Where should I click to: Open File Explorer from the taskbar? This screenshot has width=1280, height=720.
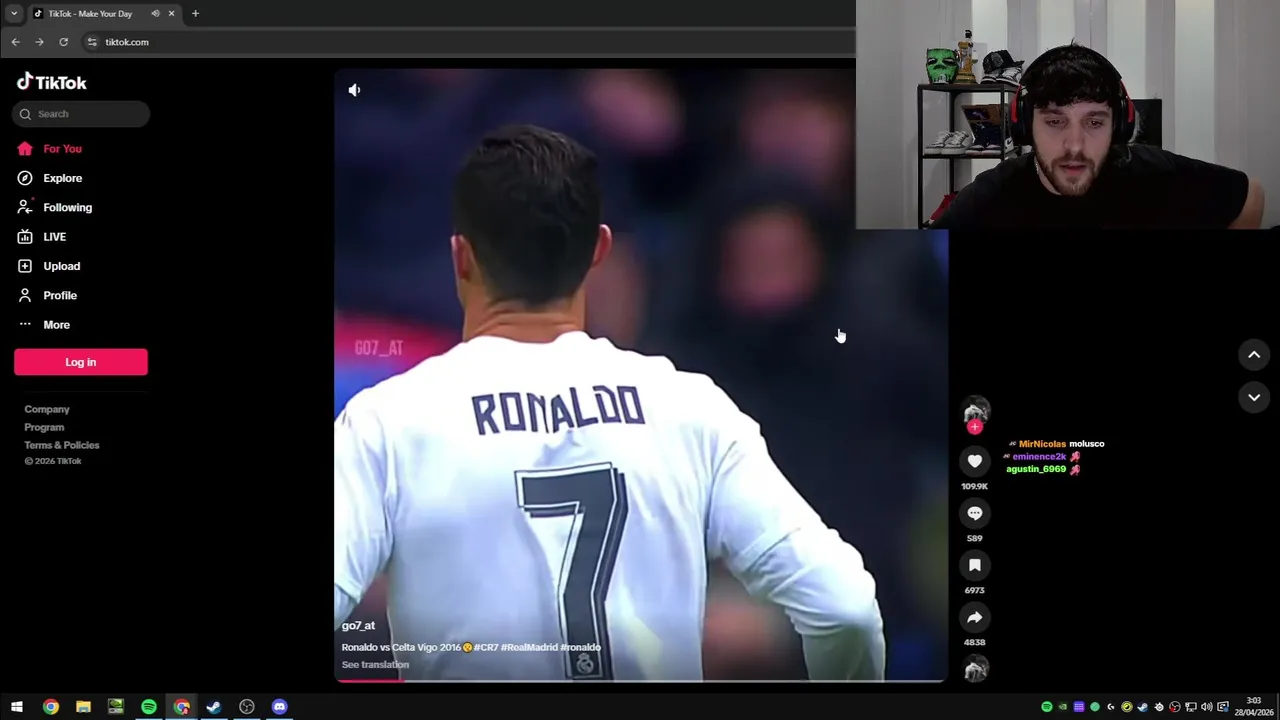click(83, 707)
